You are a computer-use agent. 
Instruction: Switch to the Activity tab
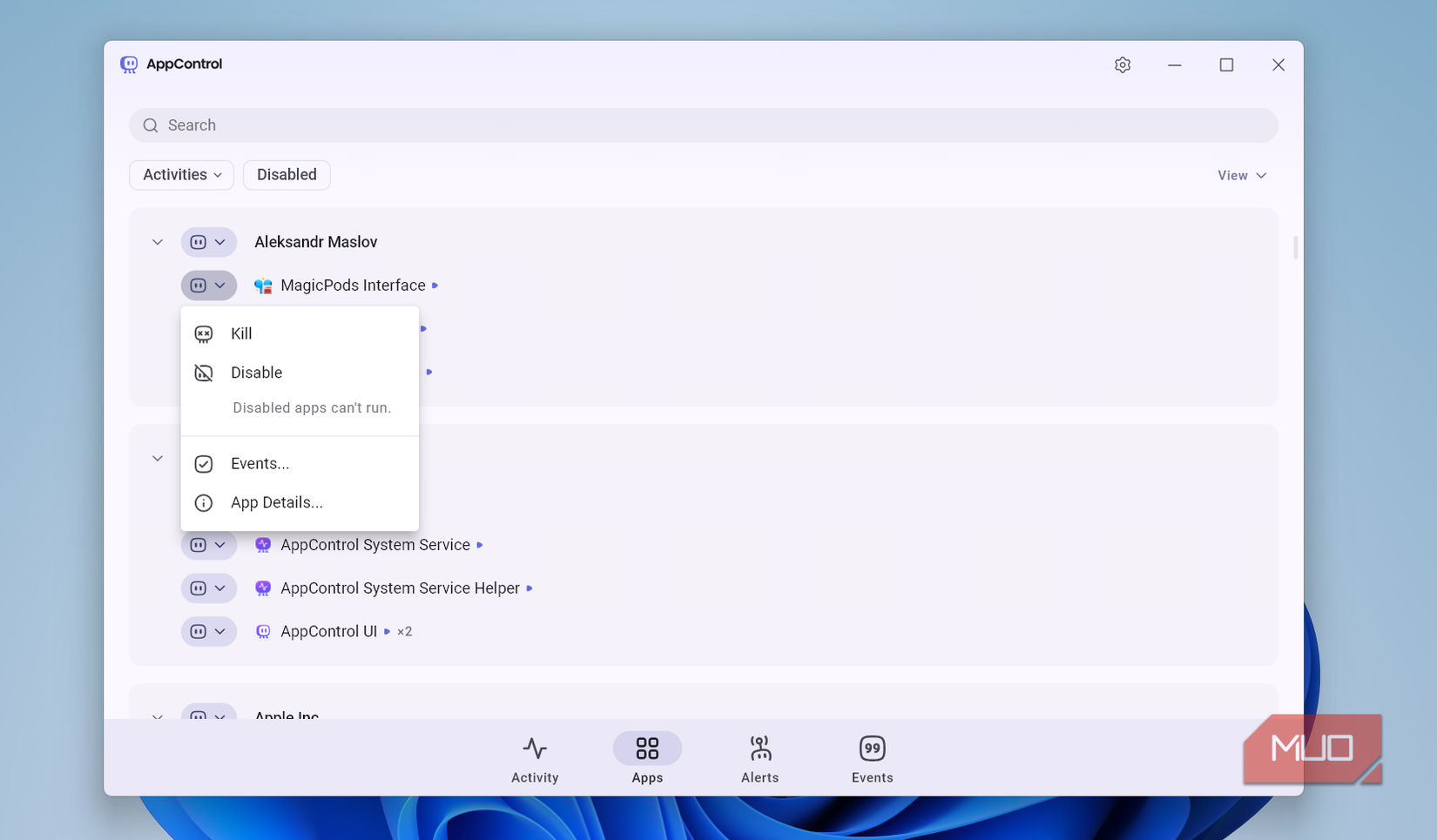pyautogui.click(x=534, y=757)
